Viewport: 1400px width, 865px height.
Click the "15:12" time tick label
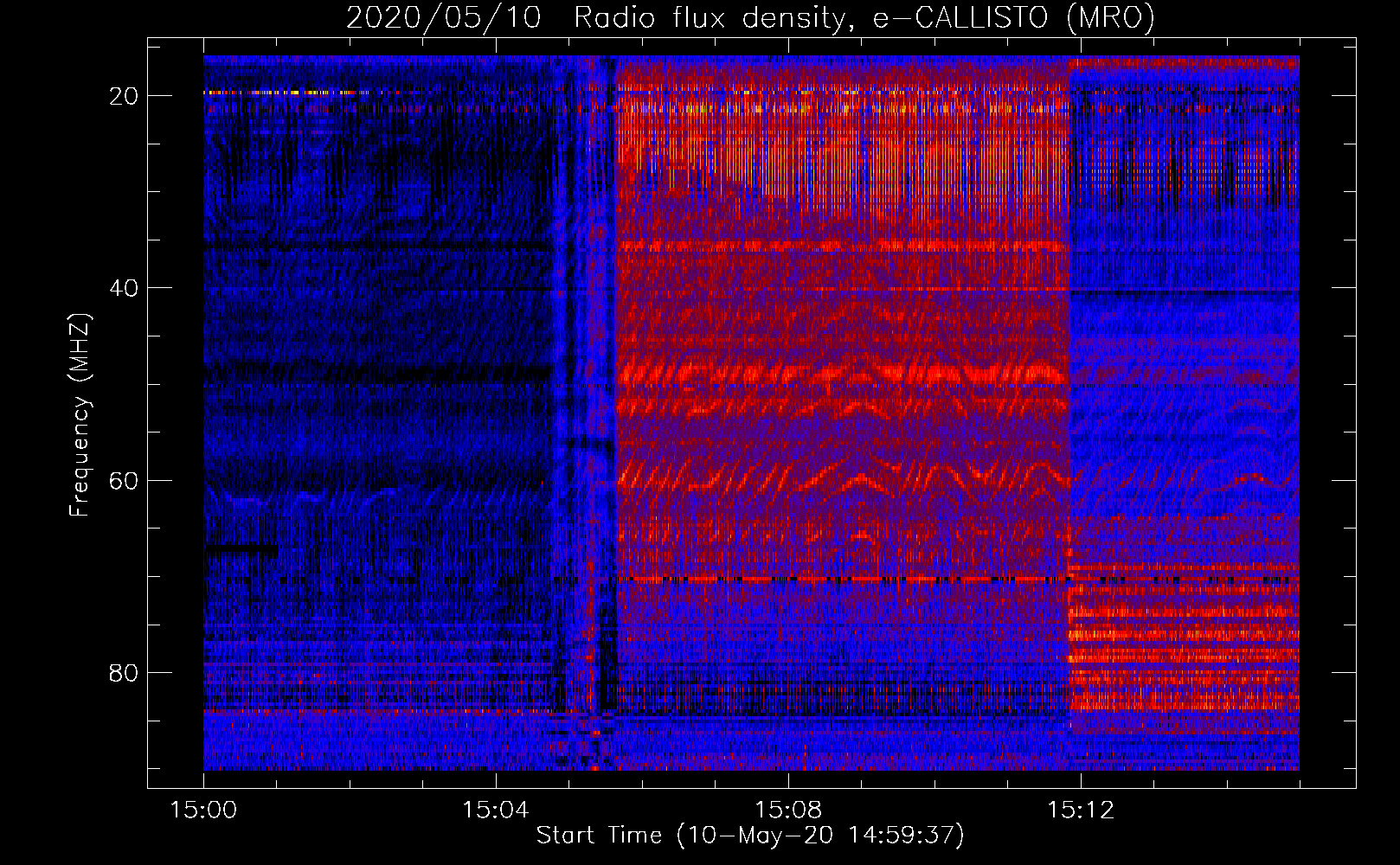click(x=1081, y=810)
